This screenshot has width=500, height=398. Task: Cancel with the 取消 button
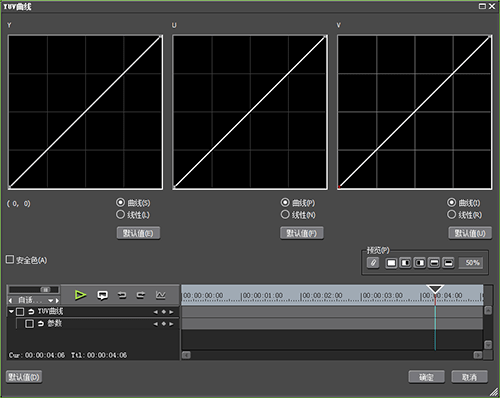click(x=469, y=377)
